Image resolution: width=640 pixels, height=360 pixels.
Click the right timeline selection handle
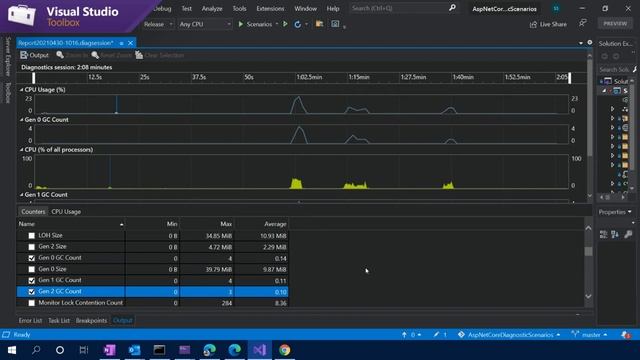[x=569, y=78]
